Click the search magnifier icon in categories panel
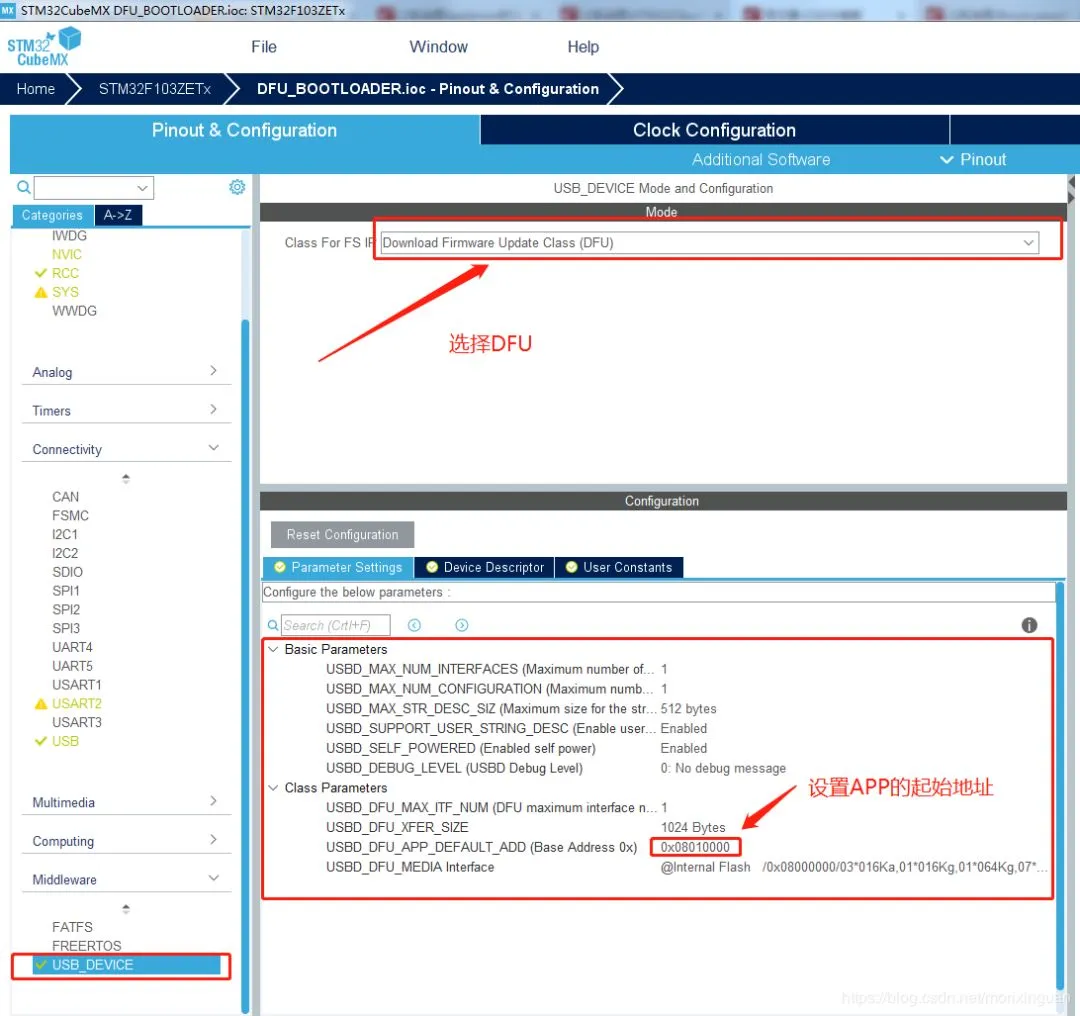The image size is (1080, 1016). 23,187
